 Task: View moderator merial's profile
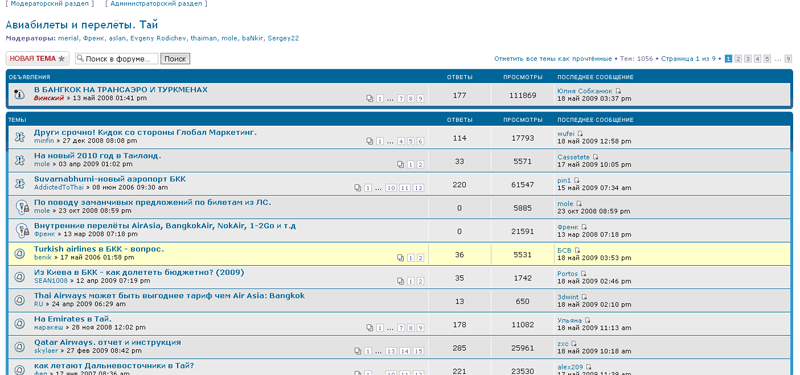coord(68,38)
